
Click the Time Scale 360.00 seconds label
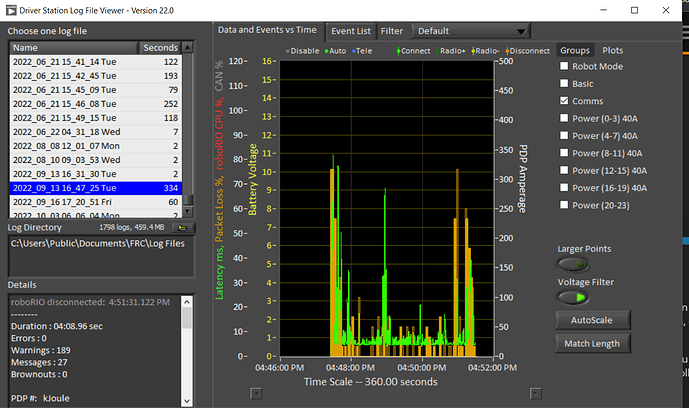pyautogui.click(x=370, y=382)
